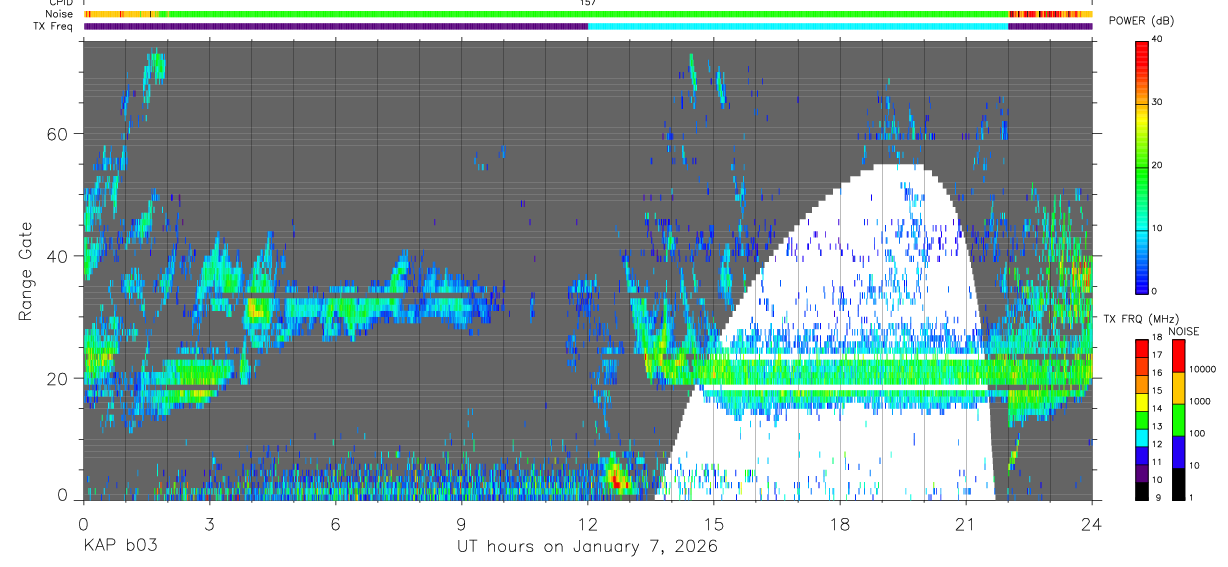Click the 12 hour tick on the time axis
This screenshot has width=1228, height=567.
click(x=587, y=523)
